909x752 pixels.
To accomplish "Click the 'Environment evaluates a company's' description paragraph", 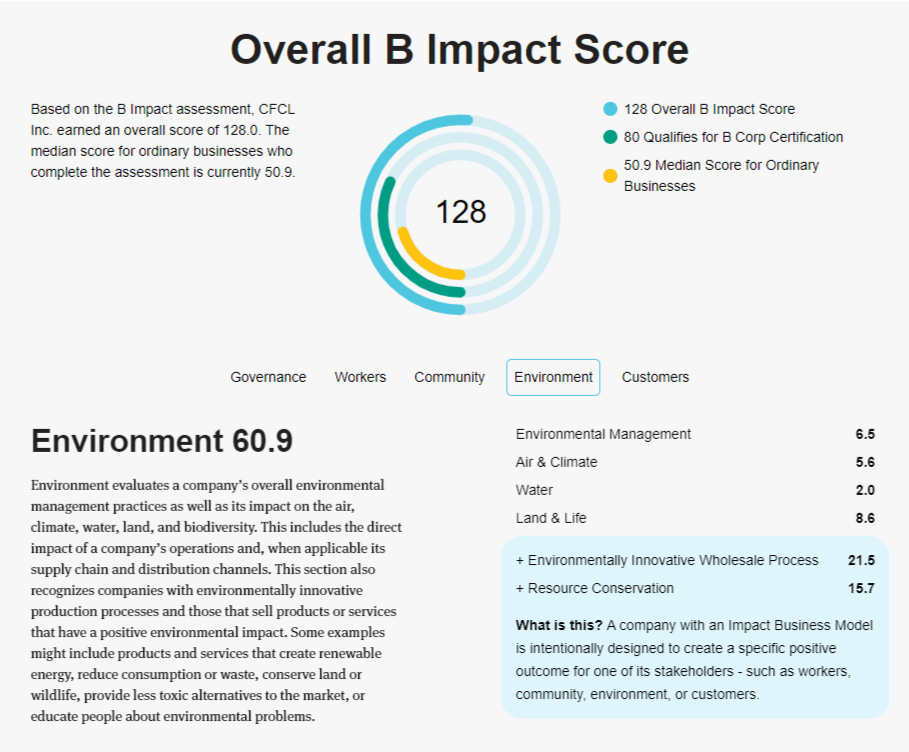I will click(x=216, y=600).
